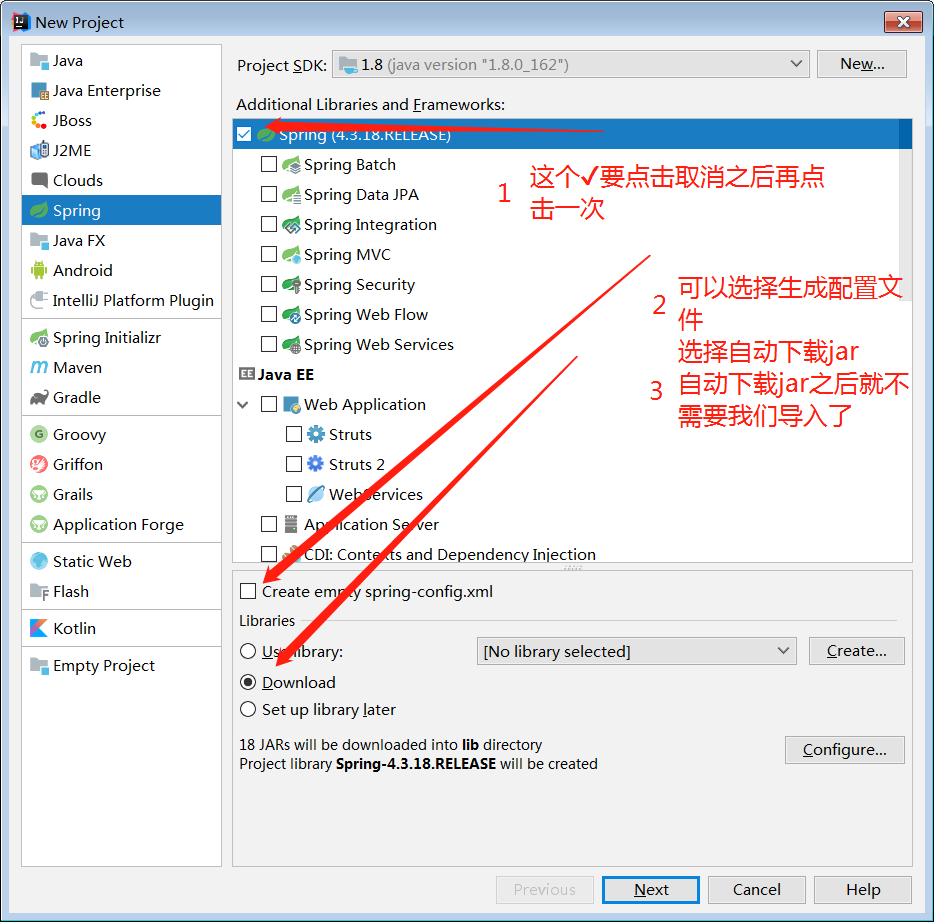This screenshot has height=922, width=934.
Task: Select the Use library radio button
Action: (248, 651)
